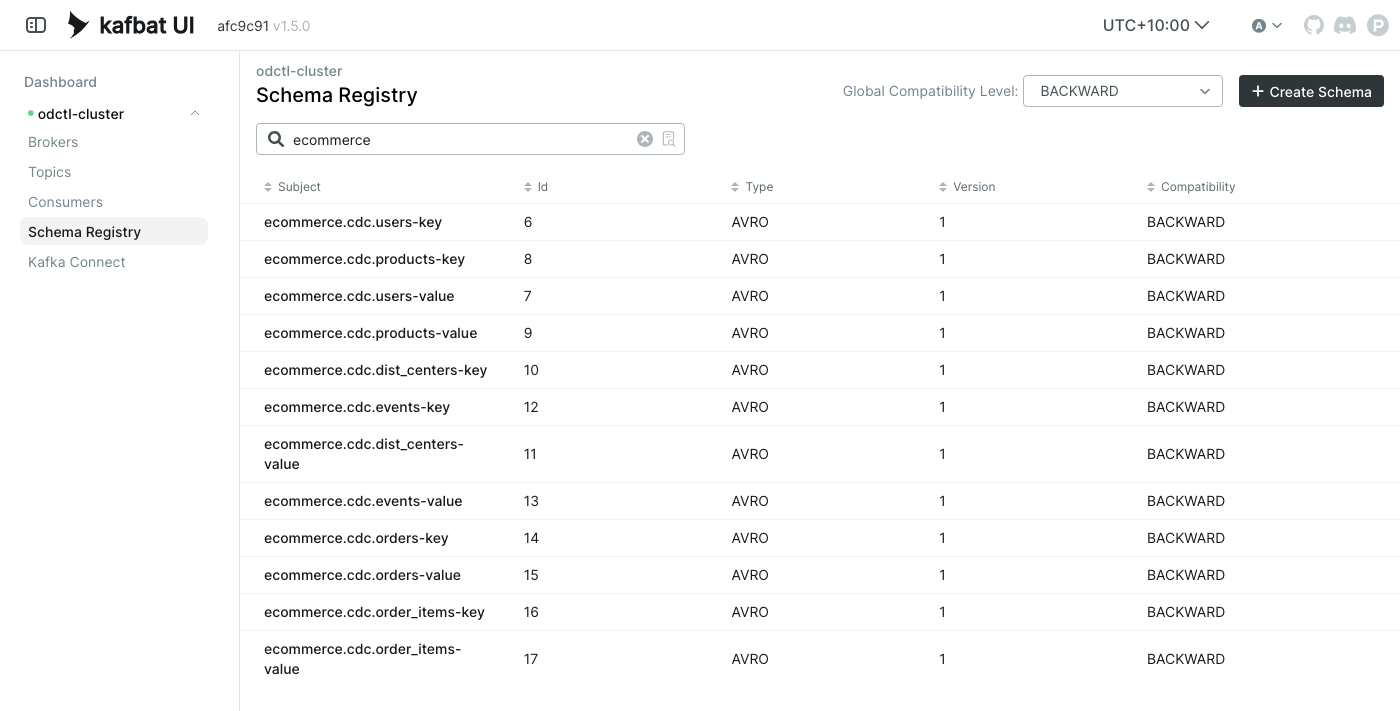1400x711 pixels.
Task: Click version 1 in products-value row
Action: tap(942, 333)
